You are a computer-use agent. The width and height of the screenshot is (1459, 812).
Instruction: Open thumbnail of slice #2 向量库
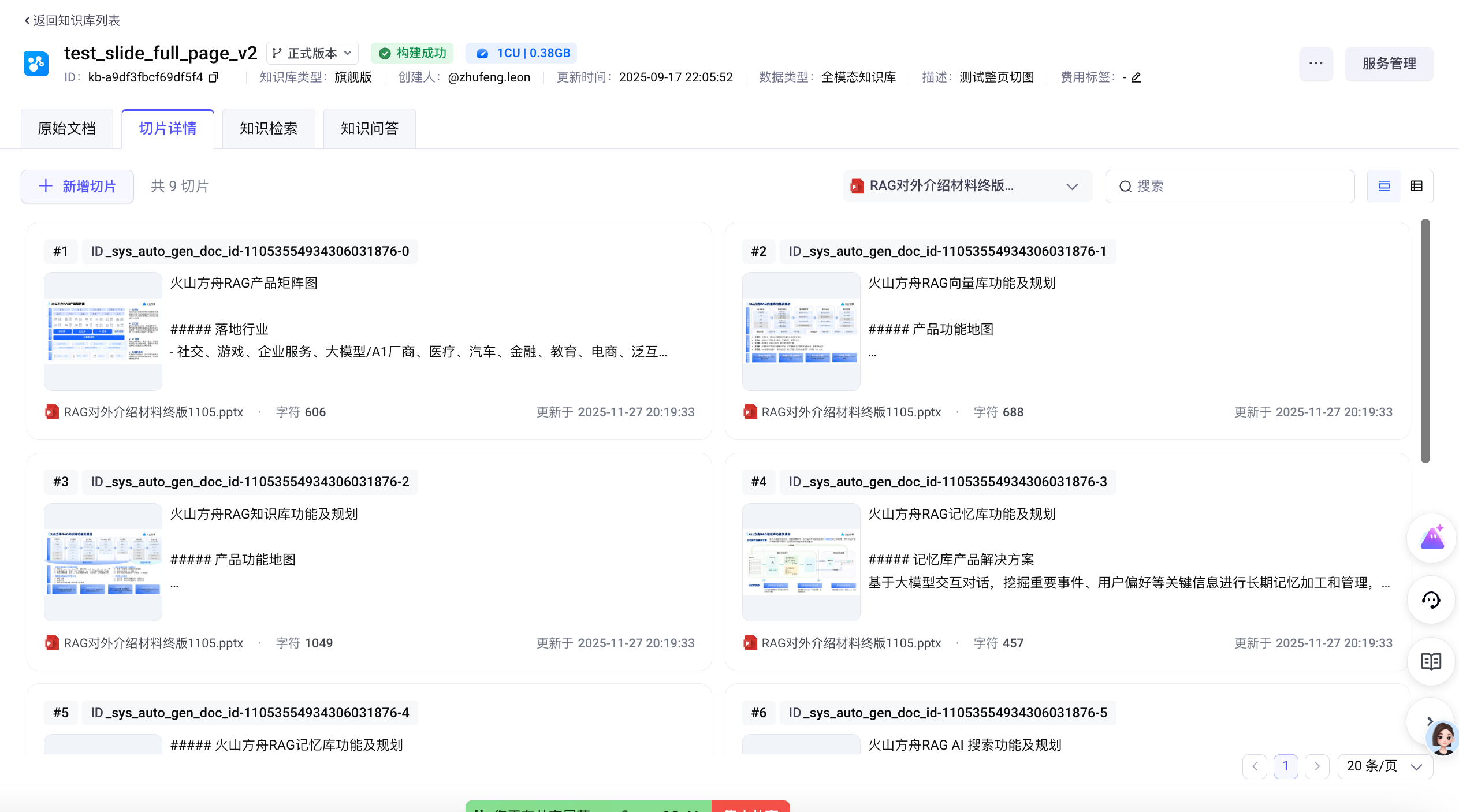click(801, 331)
